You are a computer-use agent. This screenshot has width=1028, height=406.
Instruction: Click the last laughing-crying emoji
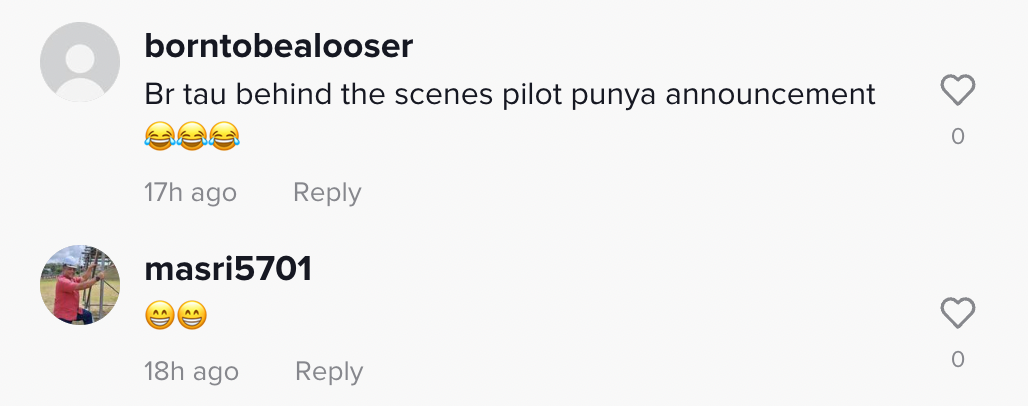[225, 135]
